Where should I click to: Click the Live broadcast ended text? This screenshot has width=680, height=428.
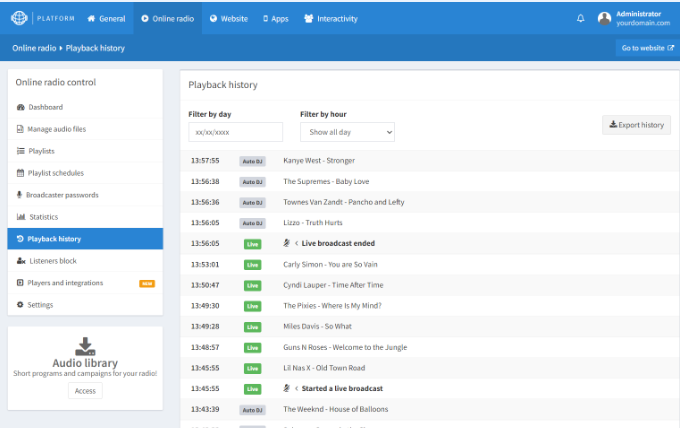338,243
